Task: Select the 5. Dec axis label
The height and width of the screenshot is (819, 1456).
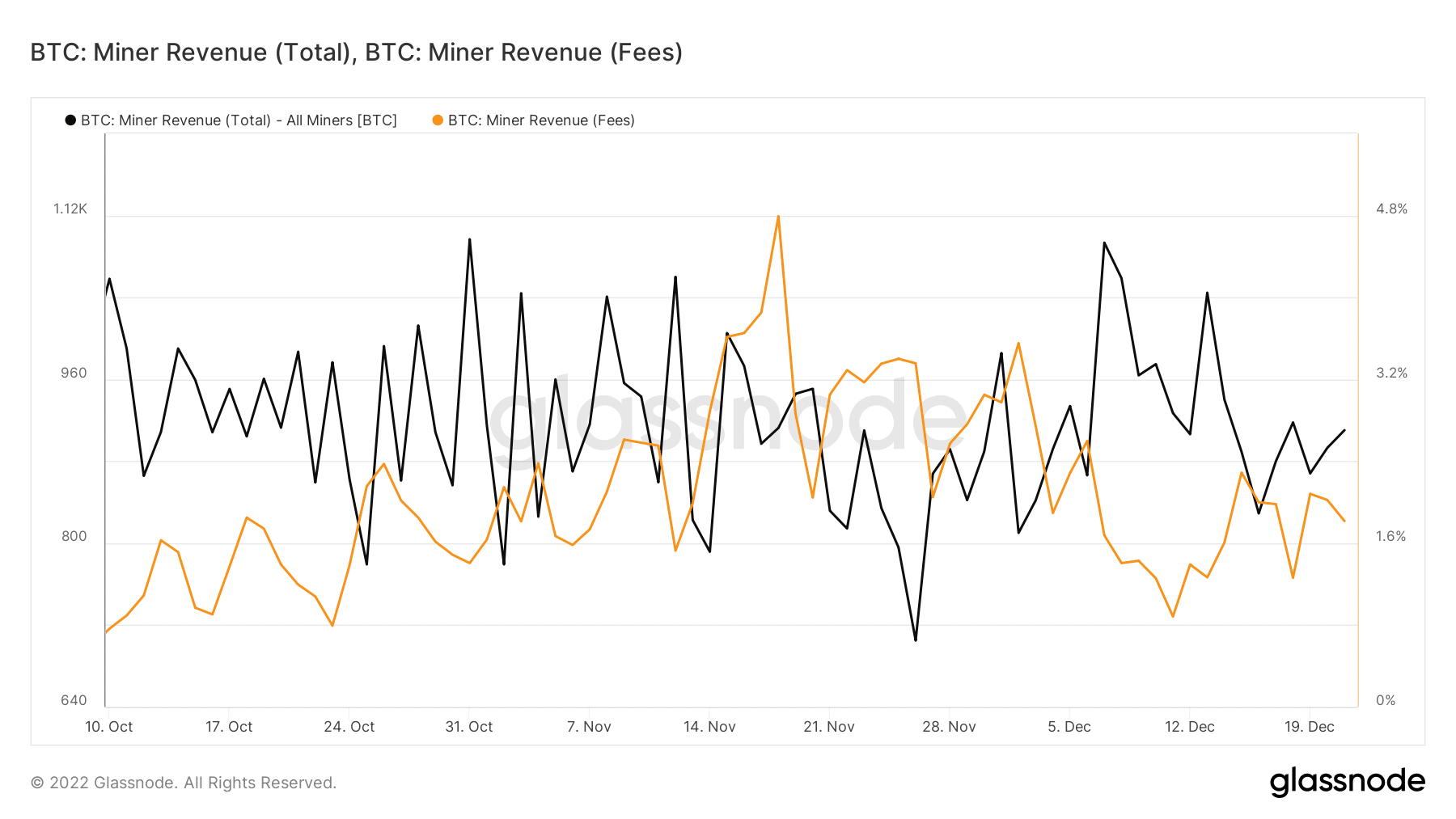Action: point(1069,727)
